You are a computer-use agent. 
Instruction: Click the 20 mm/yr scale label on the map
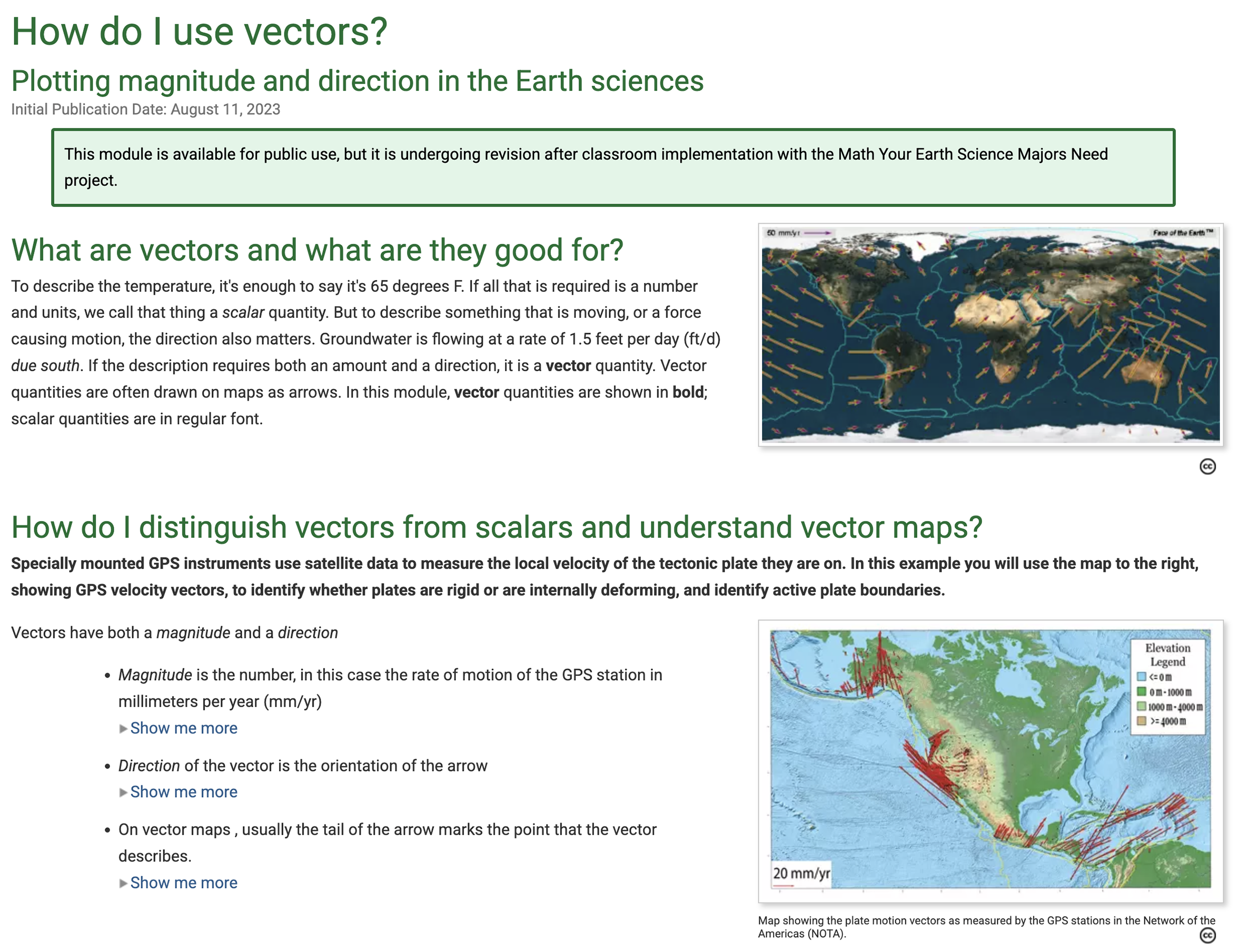tap(801, 873)
